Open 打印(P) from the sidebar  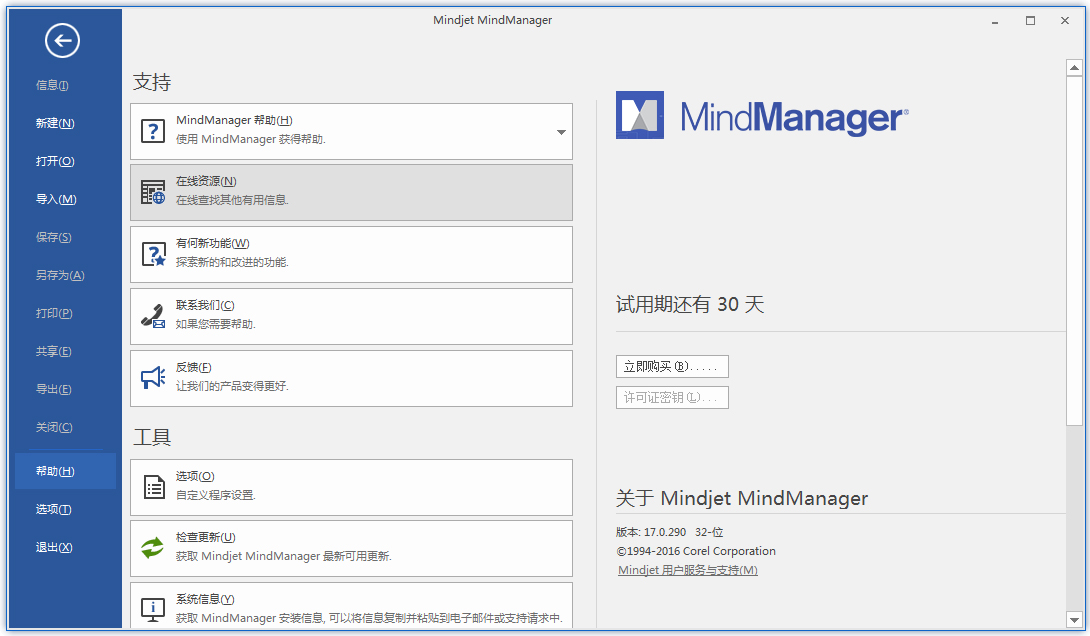pos(54,313)
